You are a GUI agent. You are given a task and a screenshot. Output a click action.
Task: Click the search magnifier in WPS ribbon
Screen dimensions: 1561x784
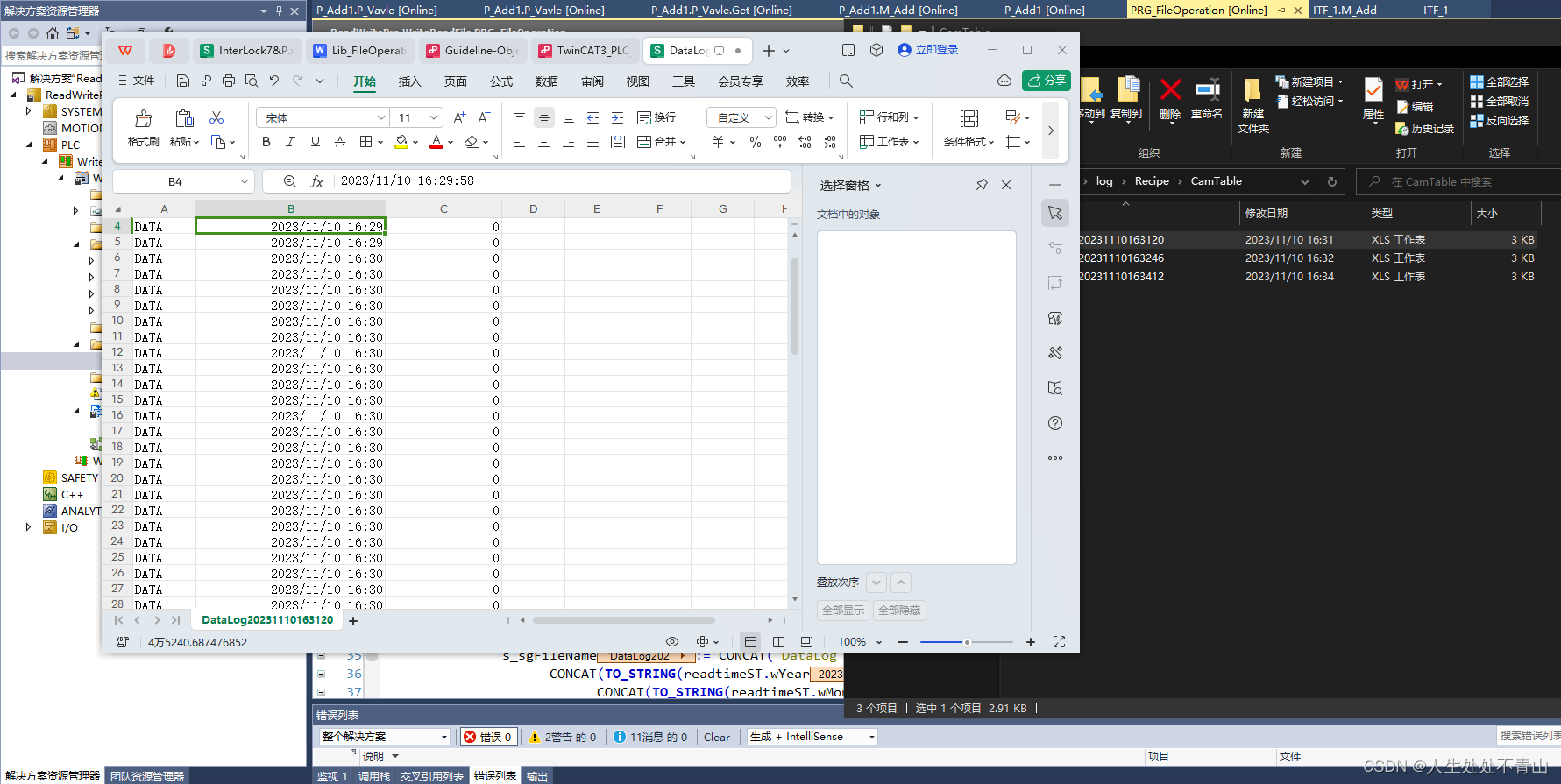point(846,81)
